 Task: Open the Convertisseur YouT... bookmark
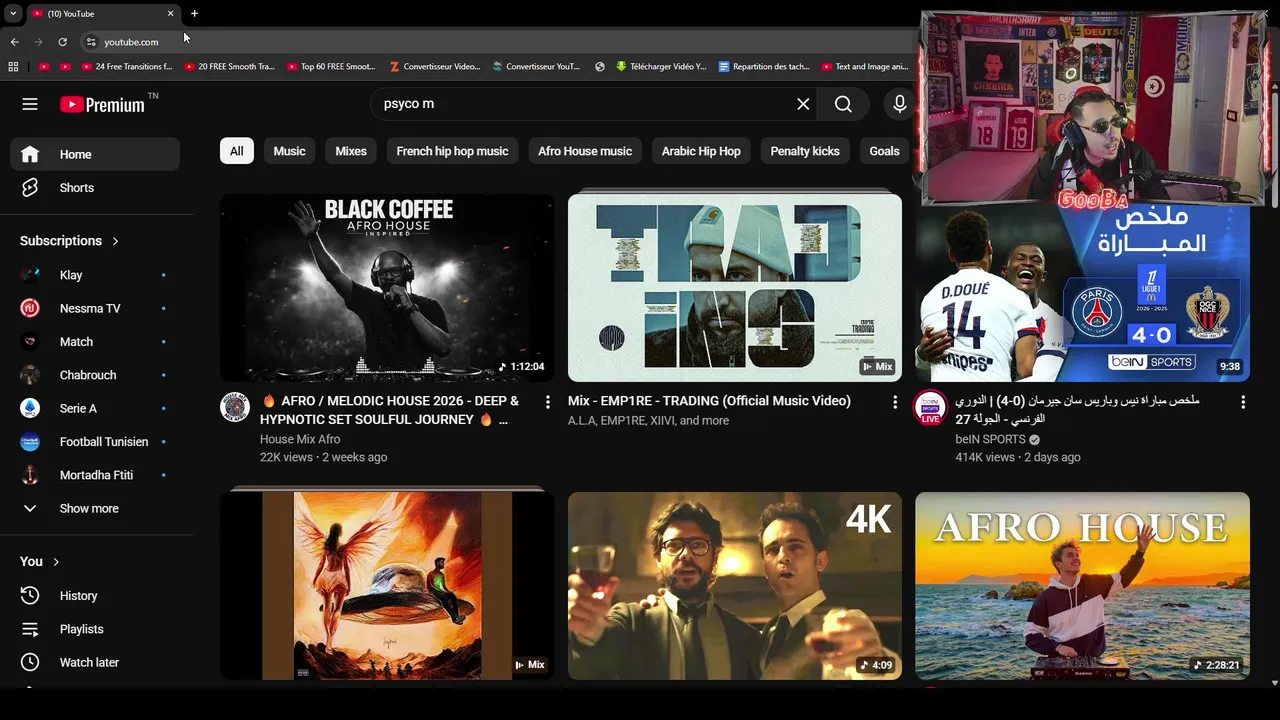[537, 67]
